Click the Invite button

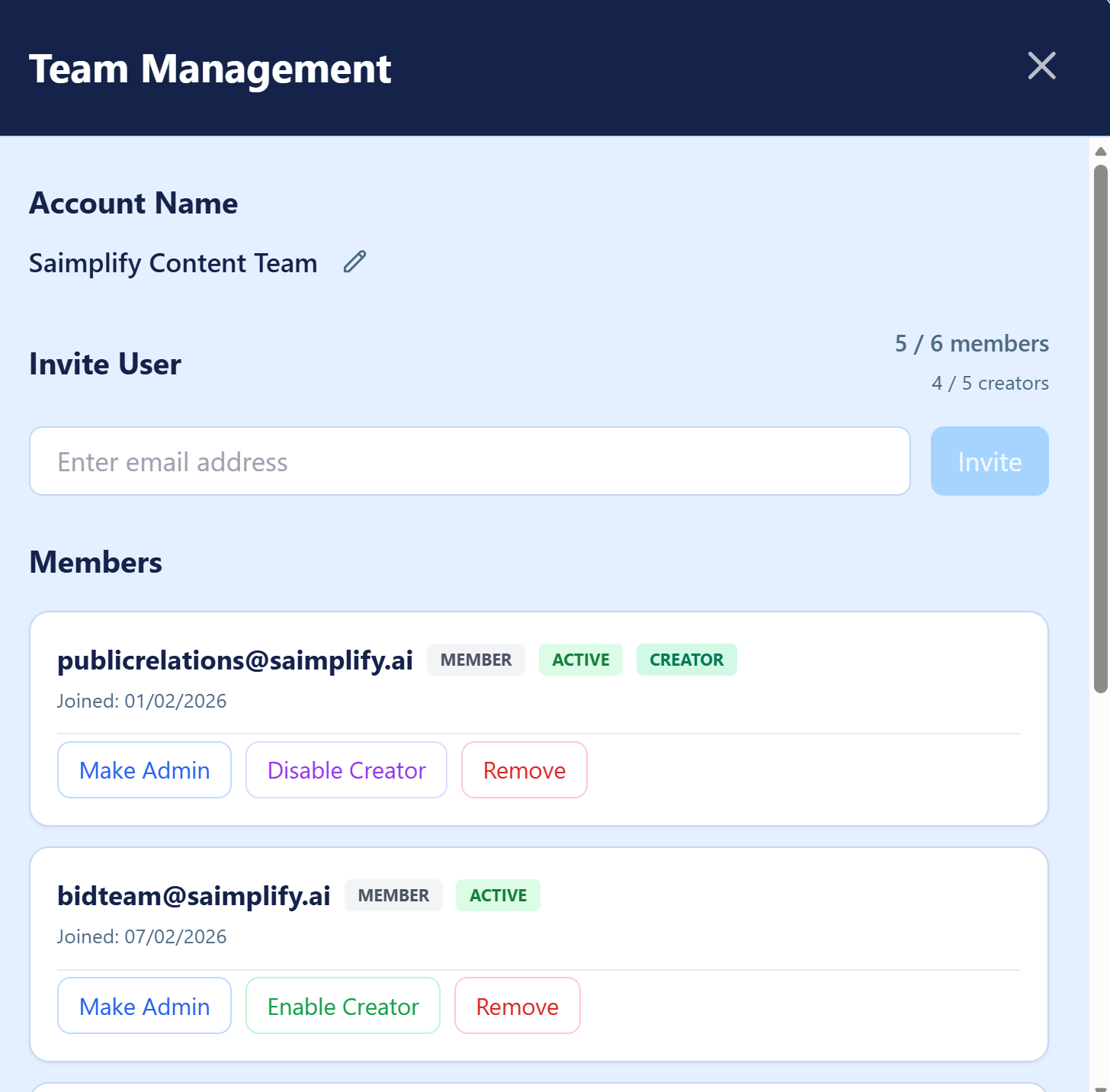pos(990,461)
